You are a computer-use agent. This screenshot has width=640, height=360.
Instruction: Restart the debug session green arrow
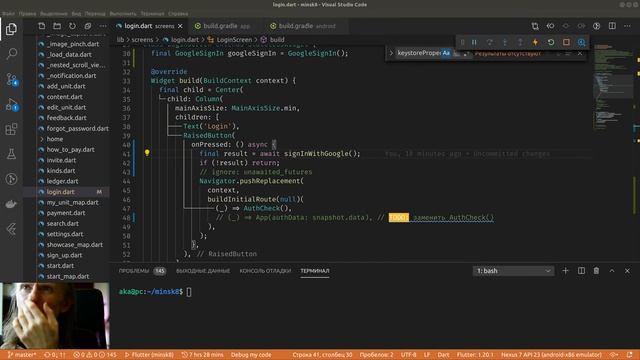[551, 42]
